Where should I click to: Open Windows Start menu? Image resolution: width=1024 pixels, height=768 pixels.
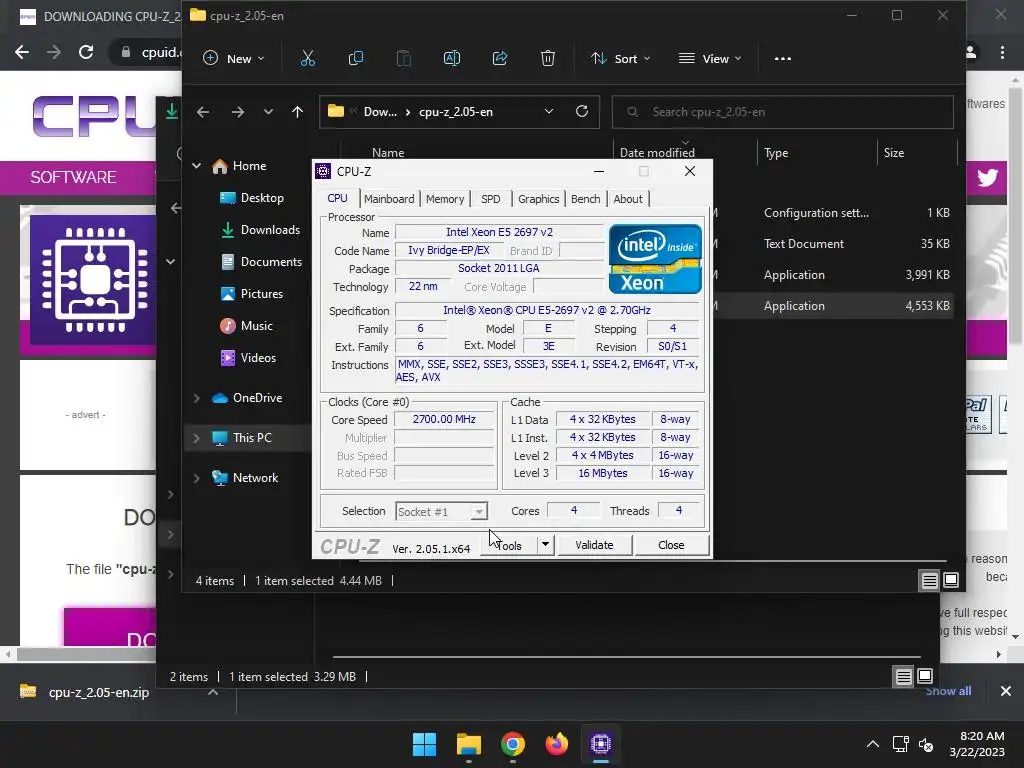[x=424, y=744]
